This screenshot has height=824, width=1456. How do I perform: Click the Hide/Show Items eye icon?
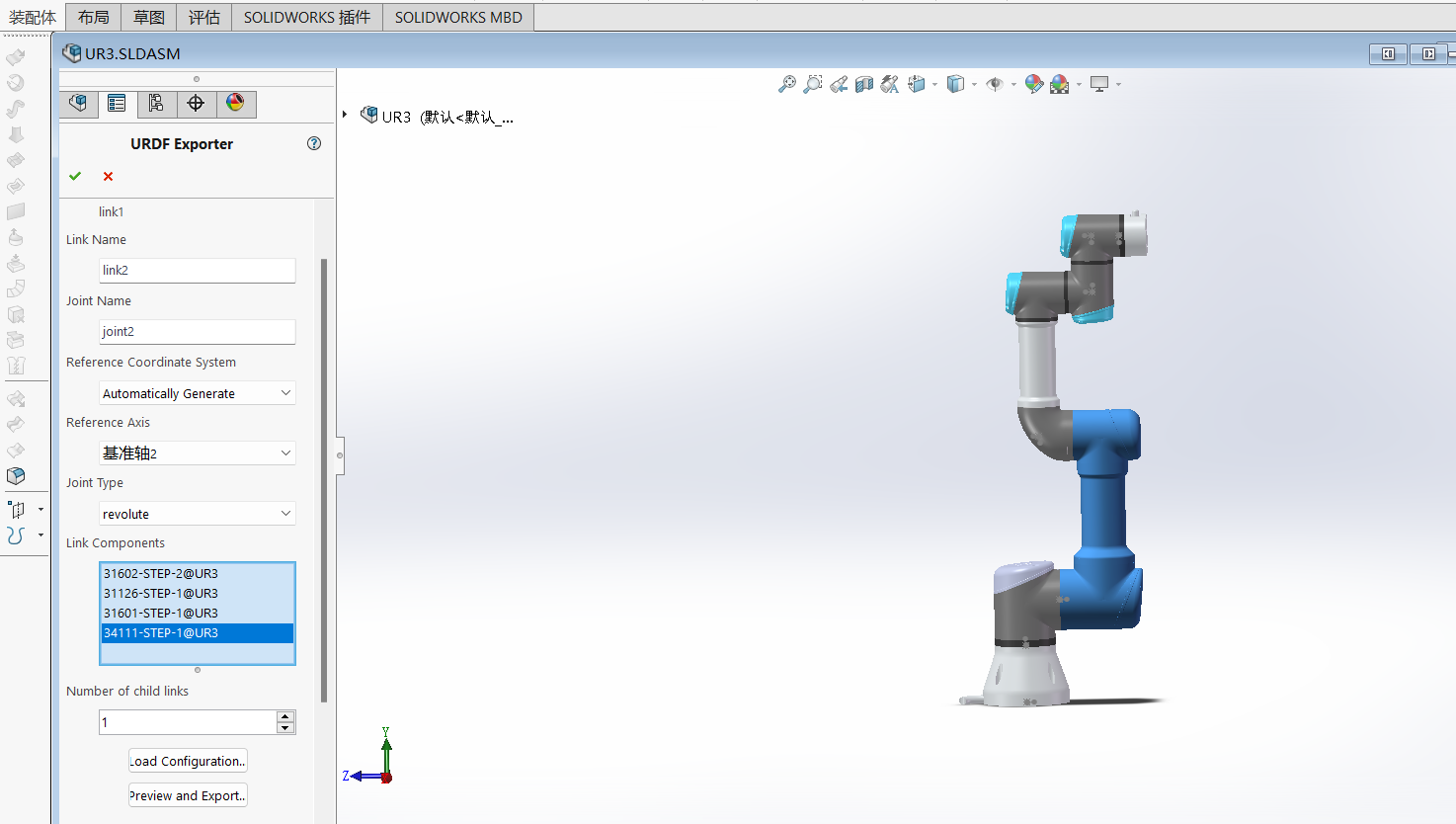pyautogui.click(x=995, y=84)
